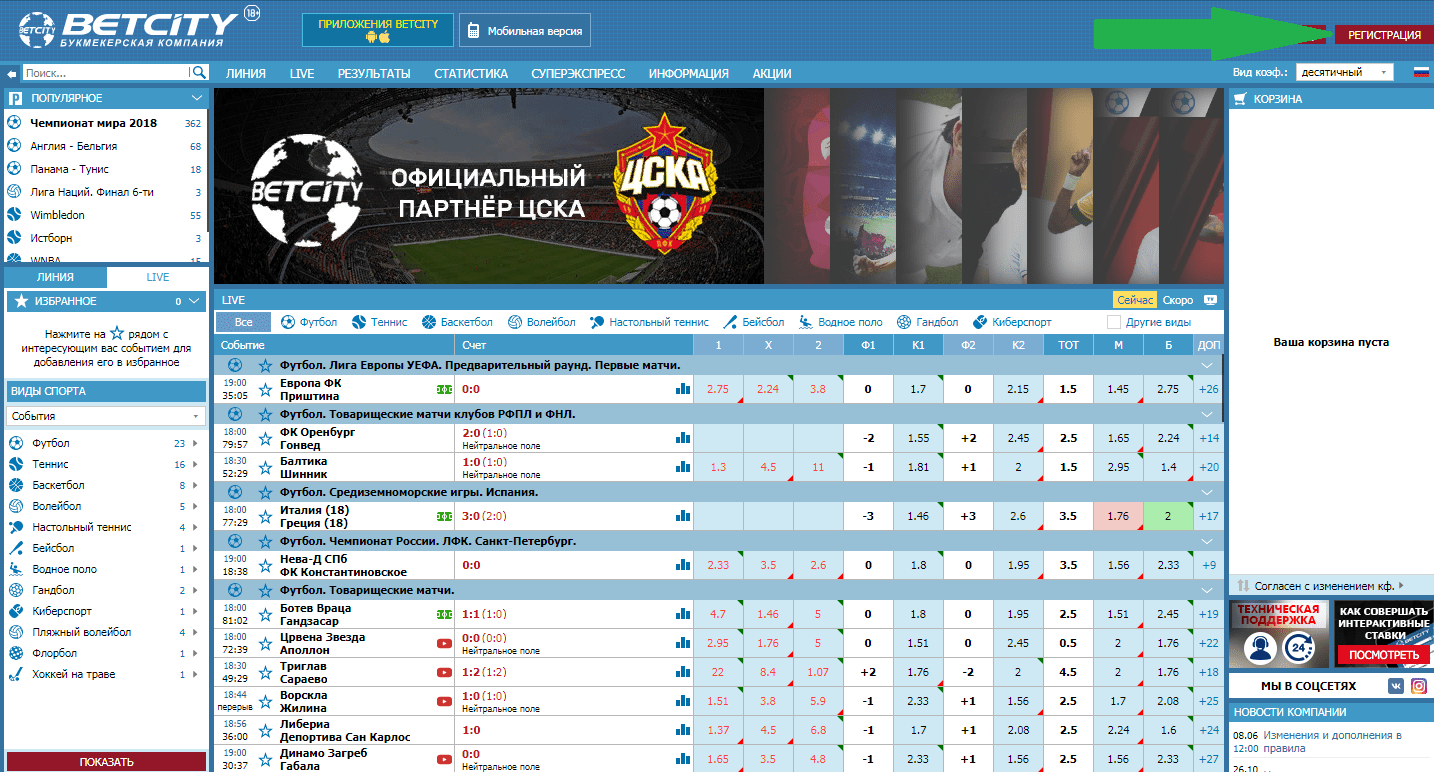The image size is (1434, 772).
Task: Click the Показать button
Action: click(x=106, y=762)
